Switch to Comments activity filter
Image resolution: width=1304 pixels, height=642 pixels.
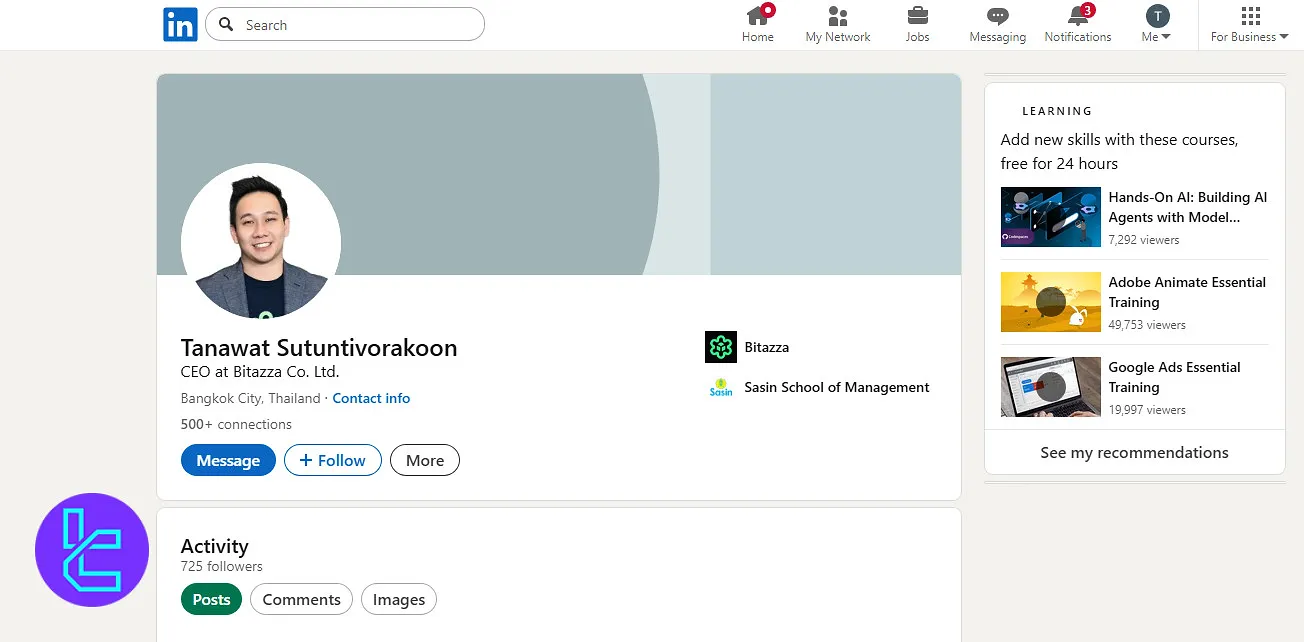click(x=301, y=600)
